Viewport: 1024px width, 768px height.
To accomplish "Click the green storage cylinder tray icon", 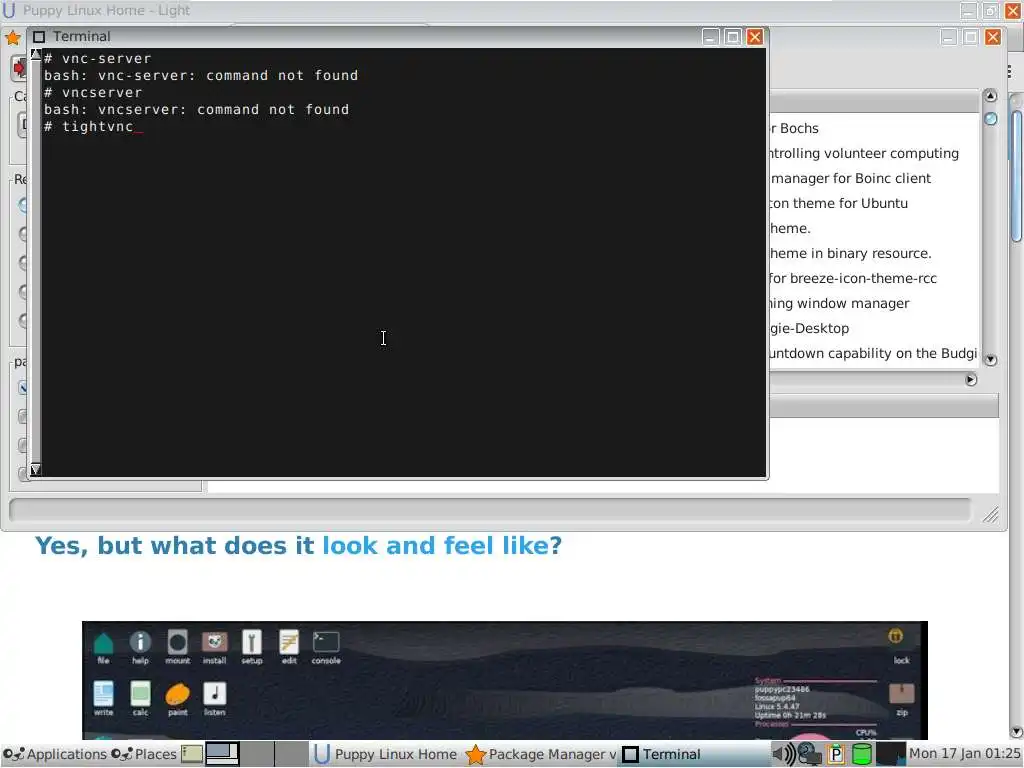I will (x=862, y=754).
